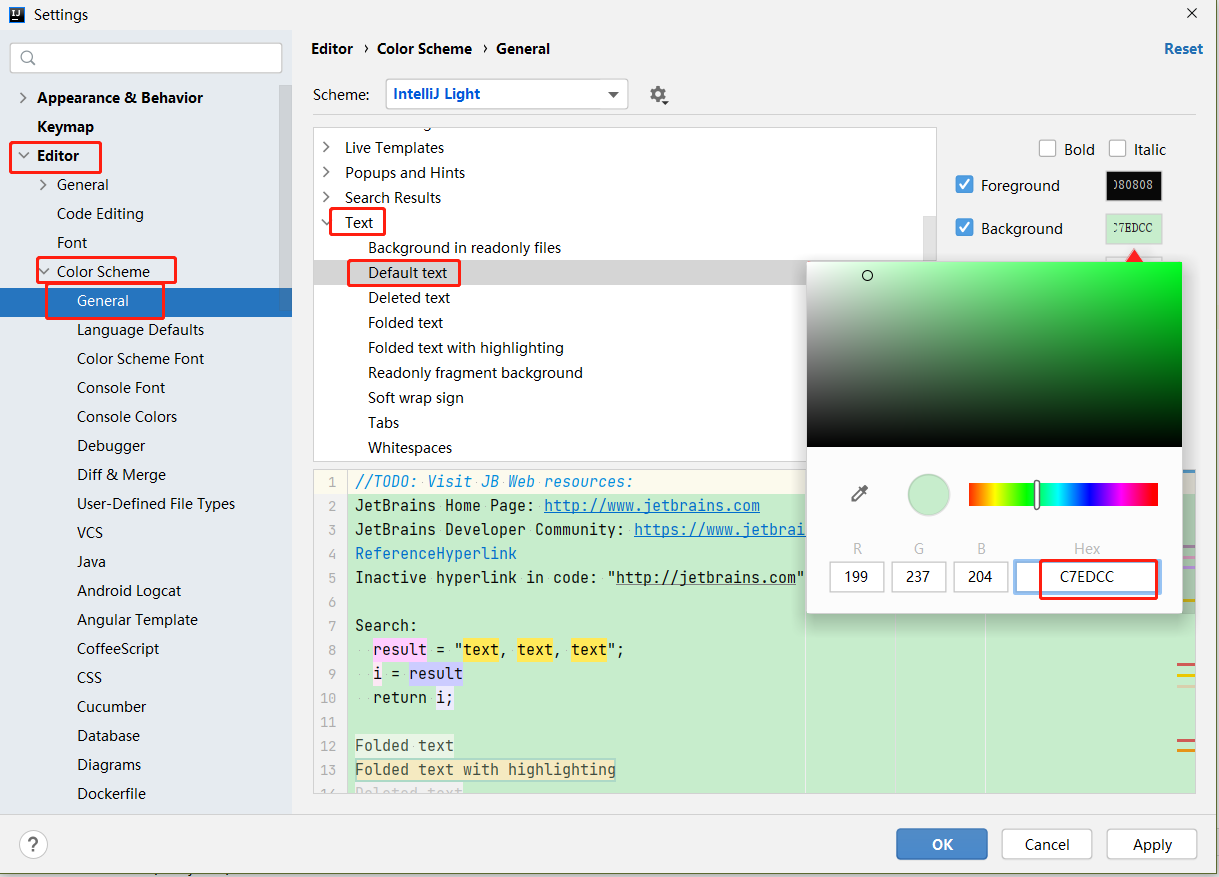Uncheck the Background checkbox
Viewport: 1219px width, 877px height.
[964, 228]
